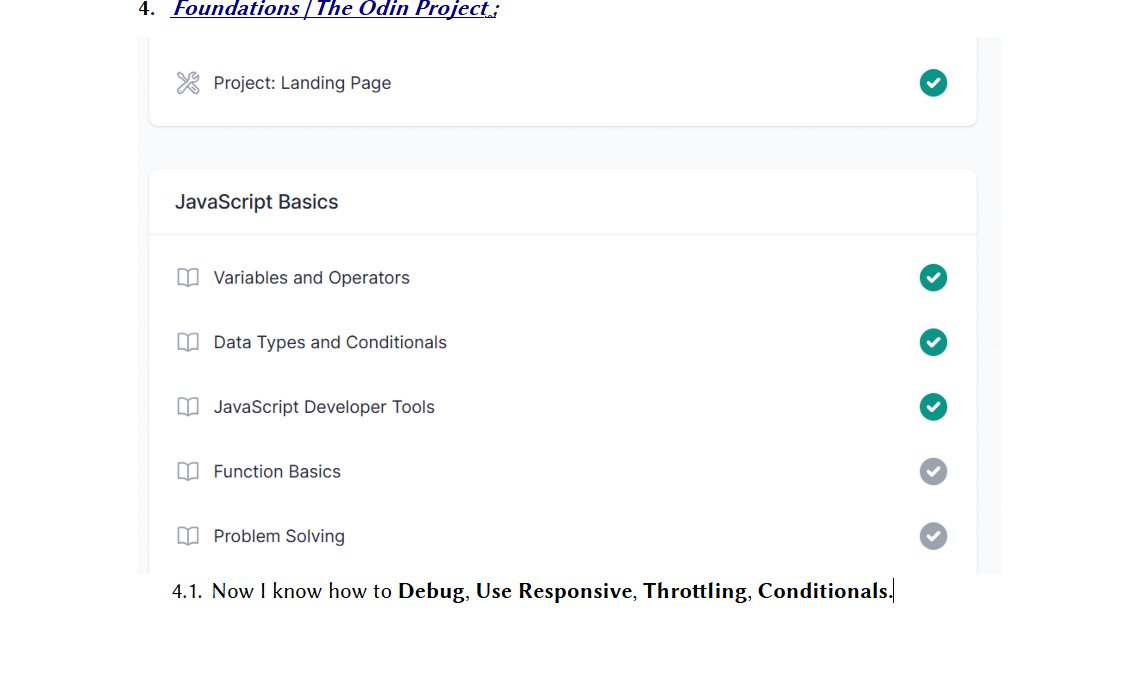Open the Problem Solving lesson

click(x=279, y=536)
